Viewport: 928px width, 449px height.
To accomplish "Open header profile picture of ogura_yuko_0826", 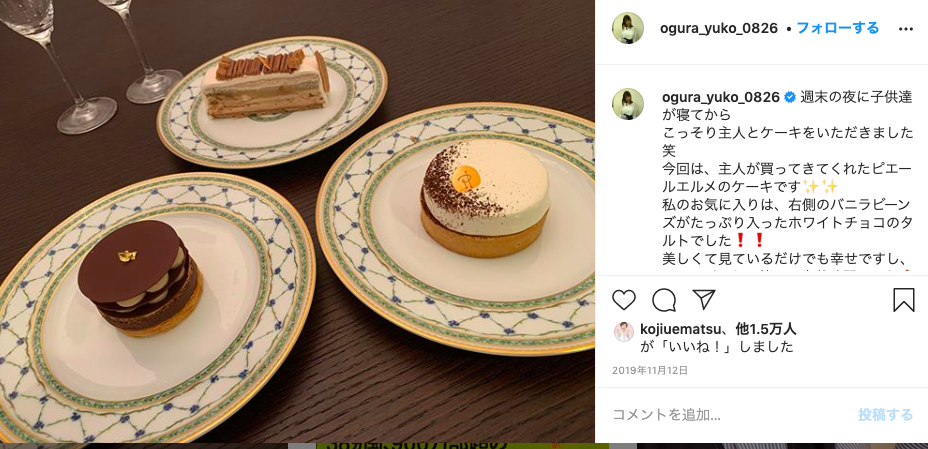I will (x=627, y=28).
